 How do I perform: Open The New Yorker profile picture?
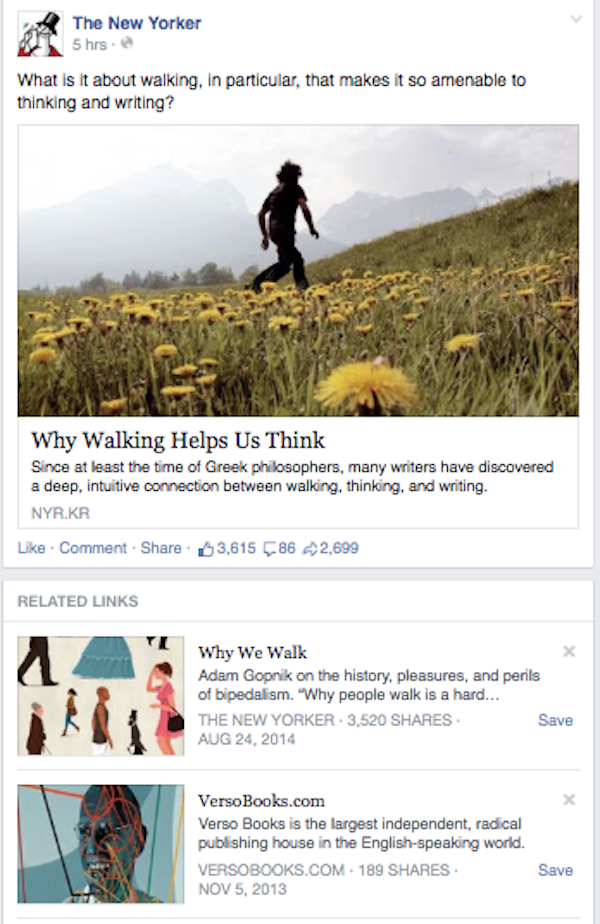(x=40, y=34)
